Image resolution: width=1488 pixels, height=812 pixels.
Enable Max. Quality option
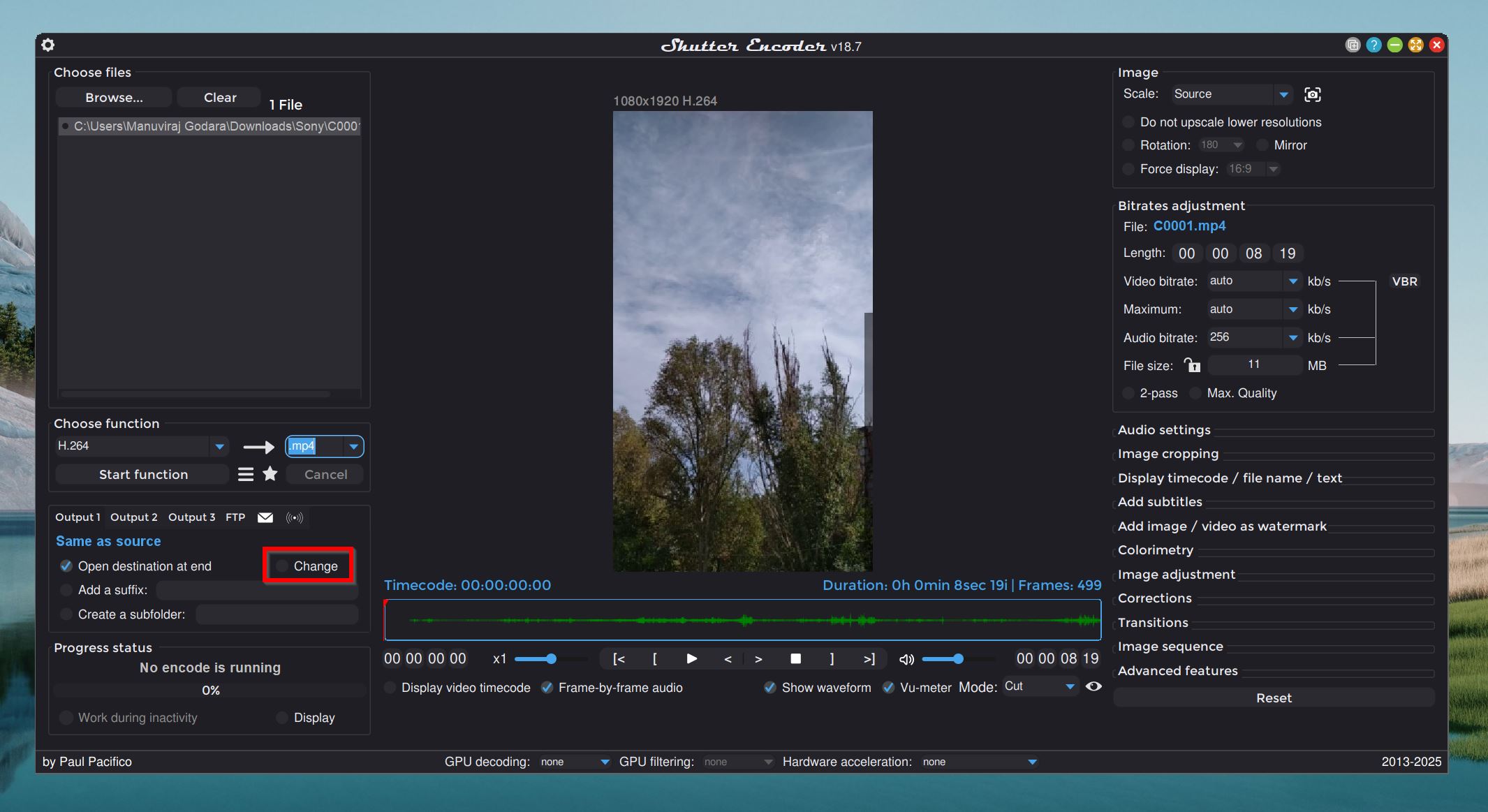[1195, 393]
